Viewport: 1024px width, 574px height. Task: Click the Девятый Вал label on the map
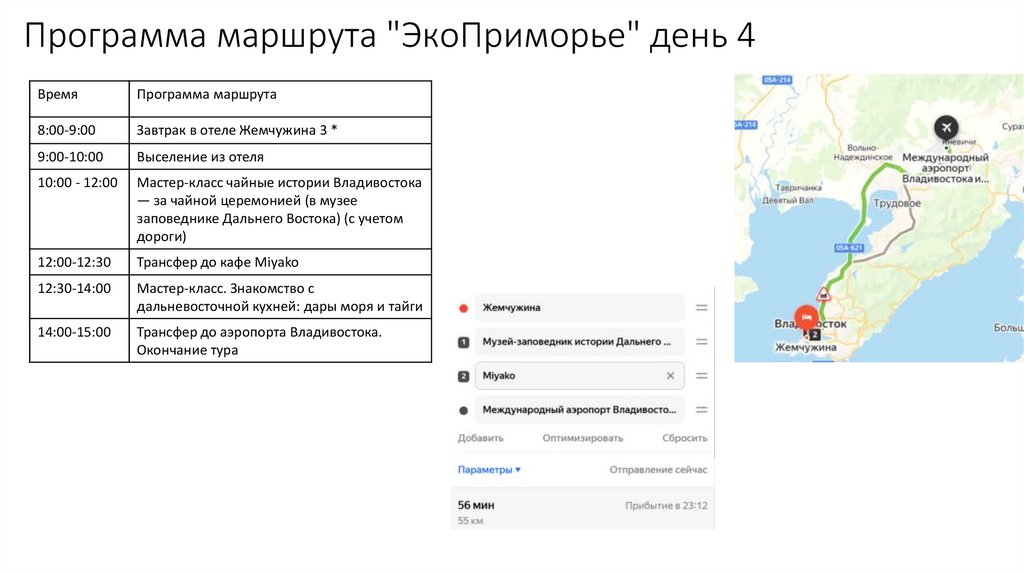tap(788, 200)
